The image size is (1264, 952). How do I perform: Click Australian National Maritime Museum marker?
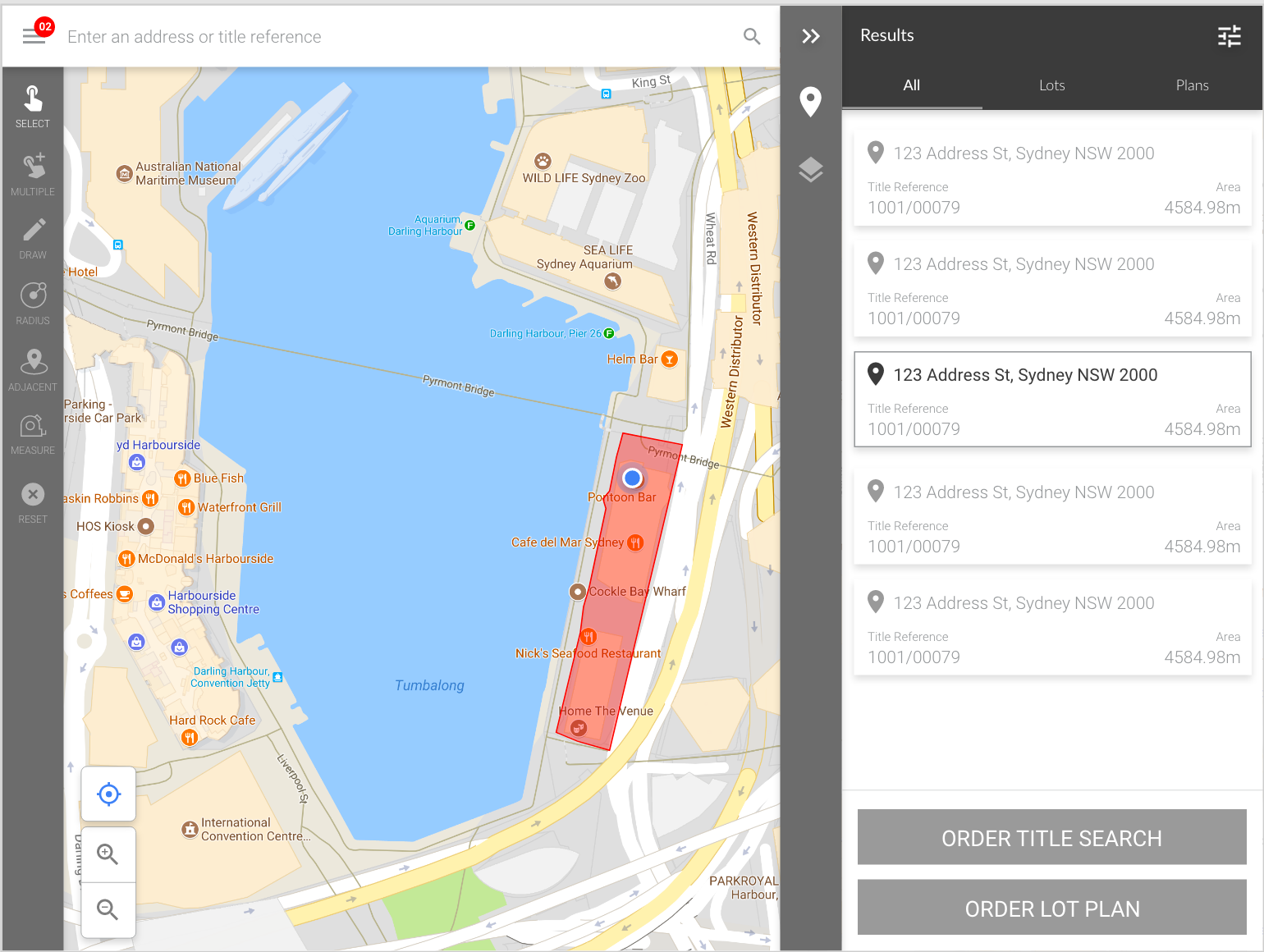pyautogui.click(x=125, y=173)
